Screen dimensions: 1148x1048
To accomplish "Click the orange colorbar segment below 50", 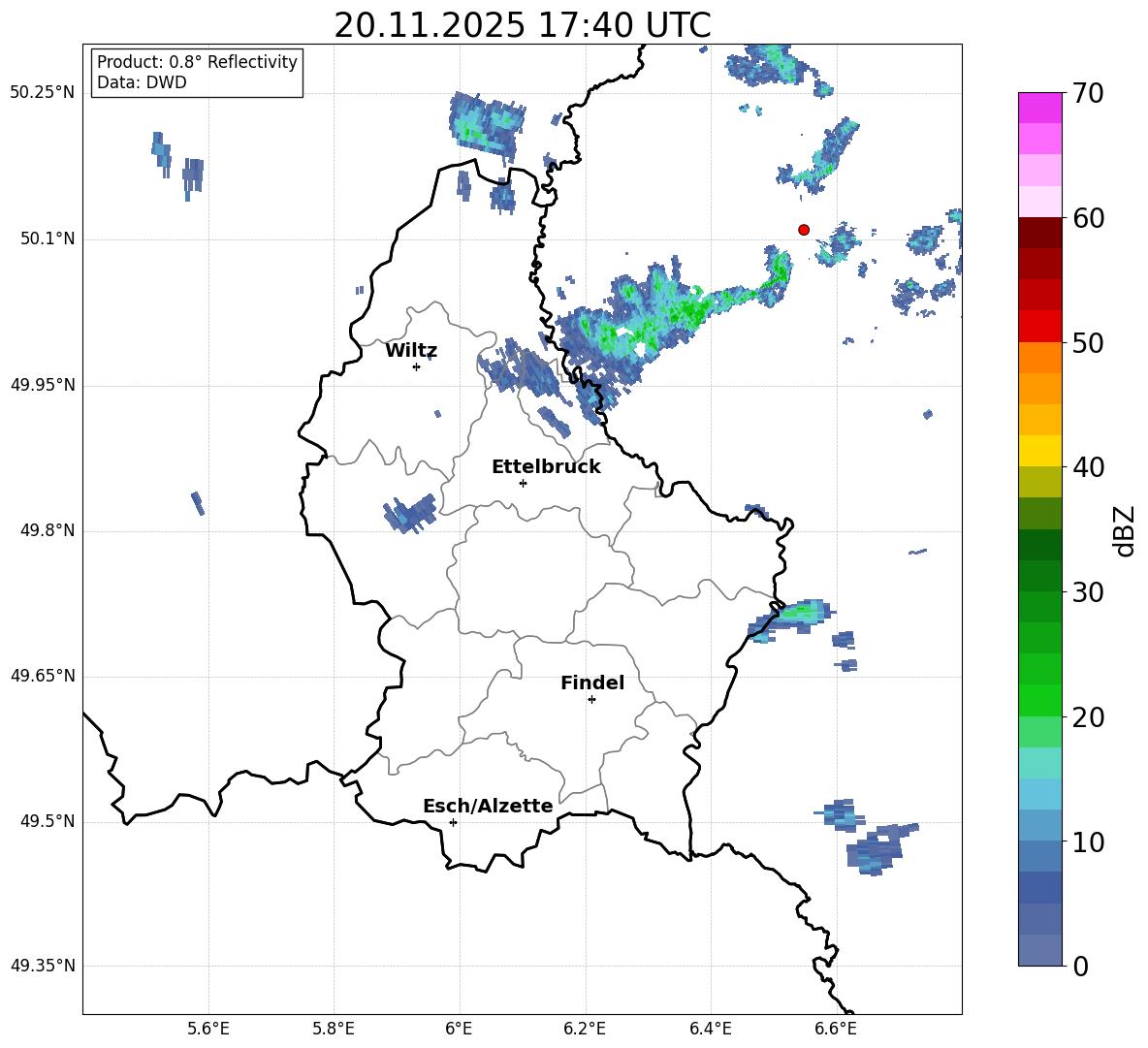I will click(1040, 357).
